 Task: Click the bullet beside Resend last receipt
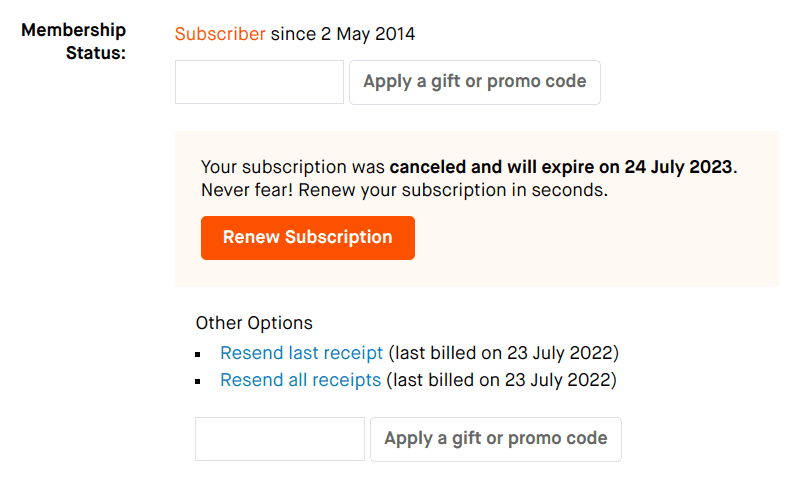[204, 354]
